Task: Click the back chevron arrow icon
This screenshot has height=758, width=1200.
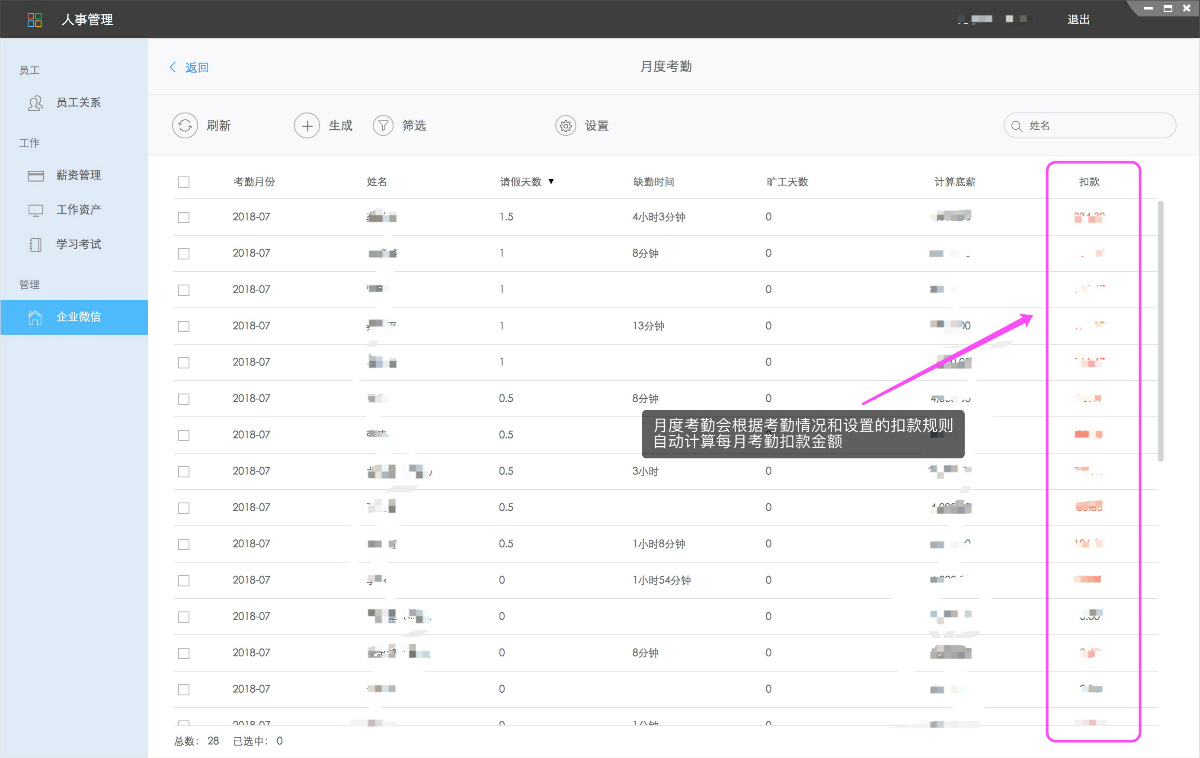Action: tap(173, 67)
